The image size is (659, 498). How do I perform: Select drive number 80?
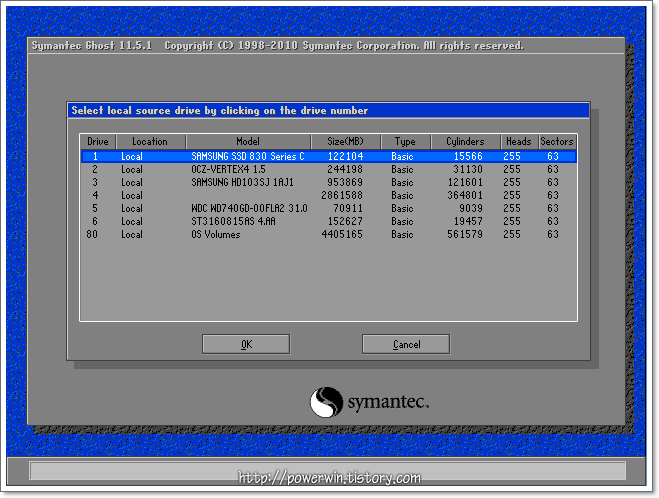[x=328, y=235]
